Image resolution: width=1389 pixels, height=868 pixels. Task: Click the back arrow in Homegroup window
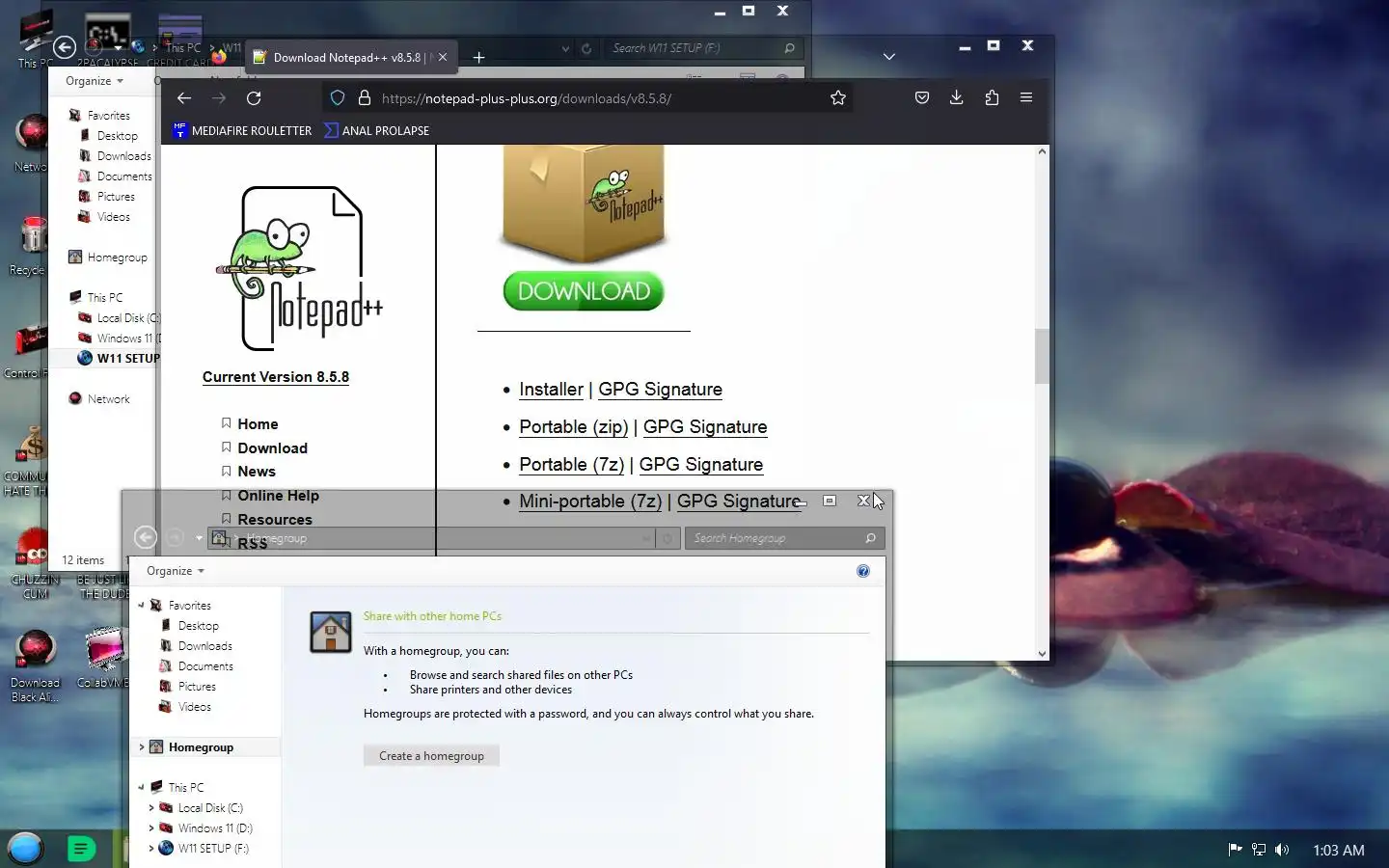146,537
